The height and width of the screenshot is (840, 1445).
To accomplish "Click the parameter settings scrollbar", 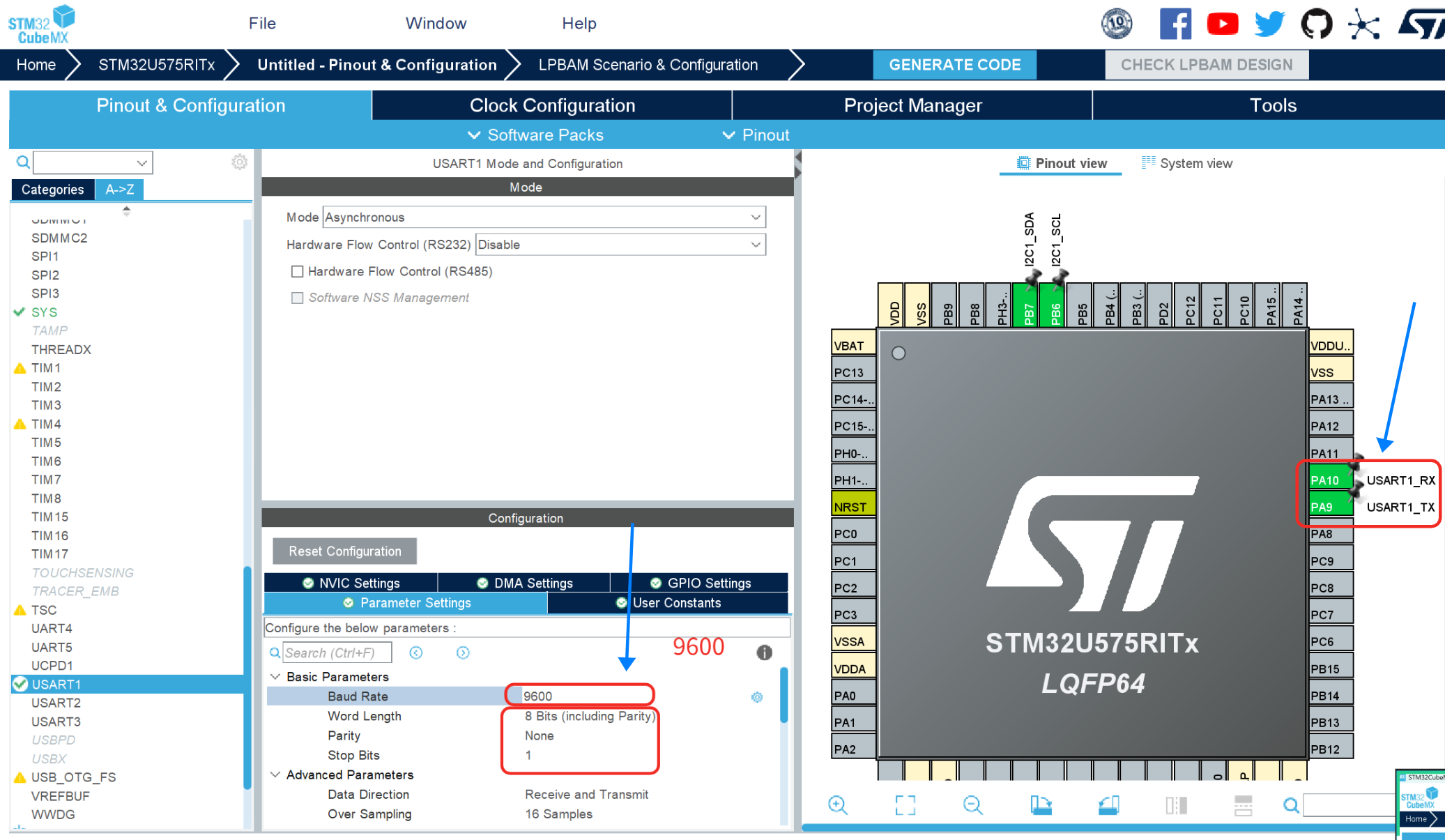I will coord(783,696).
